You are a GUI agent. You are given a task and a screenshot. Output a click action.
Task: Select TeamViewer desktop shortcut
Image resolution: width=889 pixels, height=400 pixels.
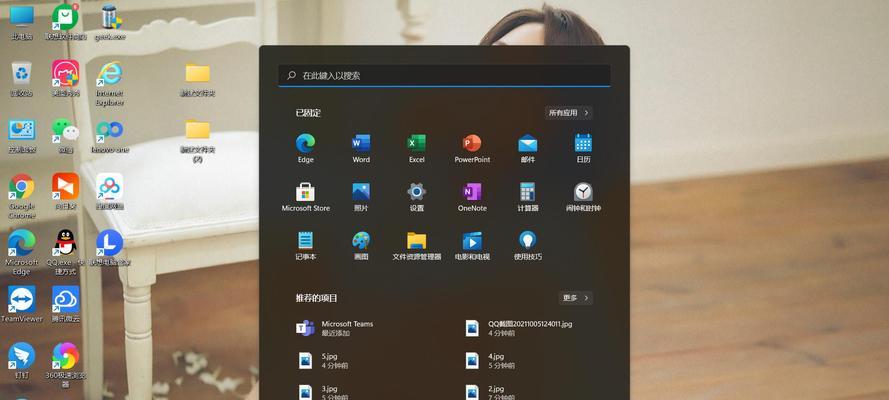22,304
